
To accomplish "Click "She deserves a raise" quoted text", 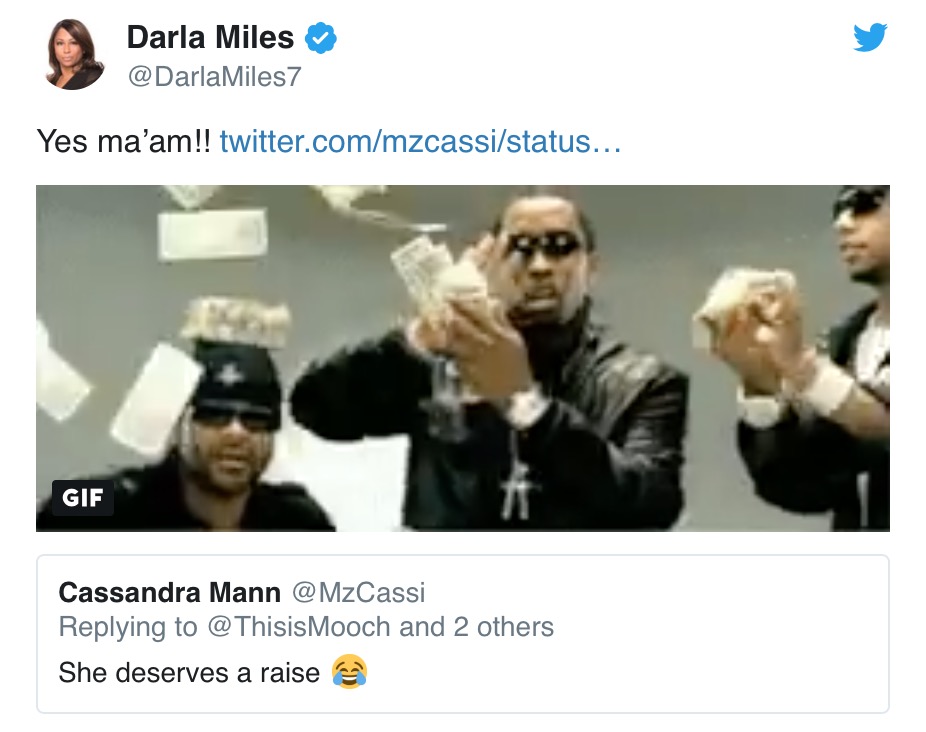I will [189, 672].
